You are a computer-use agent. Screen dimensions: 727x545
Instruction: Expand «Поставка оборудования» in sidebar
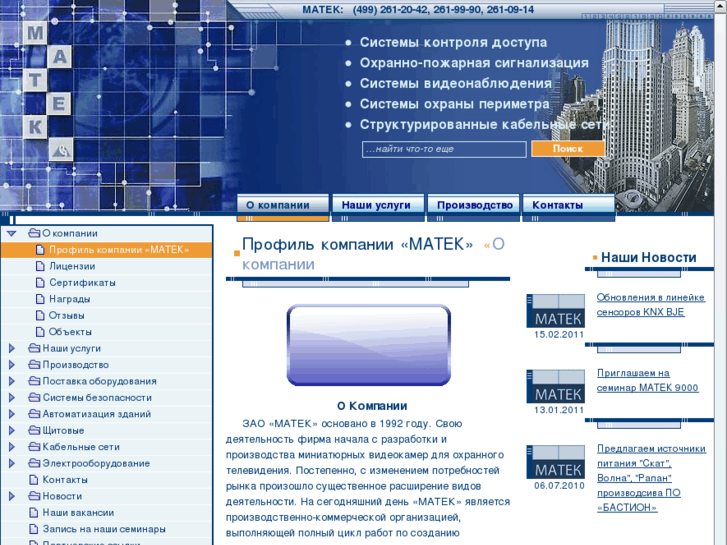click(12, 381)
